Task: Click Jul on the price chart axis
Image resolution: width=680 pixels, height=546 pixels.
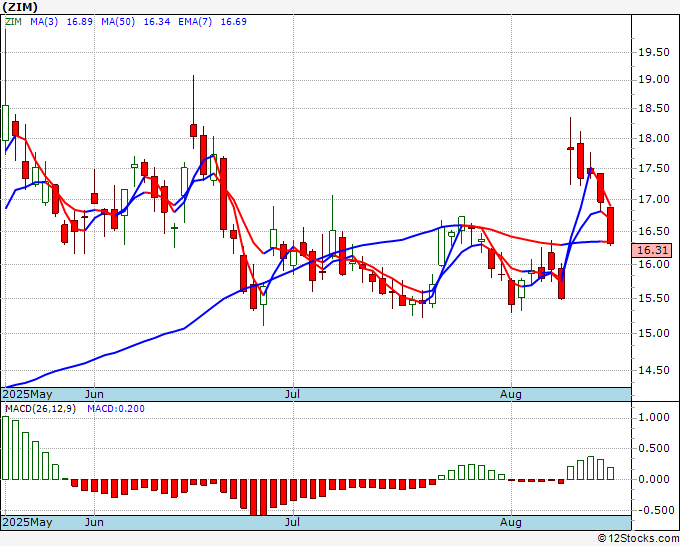Action: tap(292, 394)
